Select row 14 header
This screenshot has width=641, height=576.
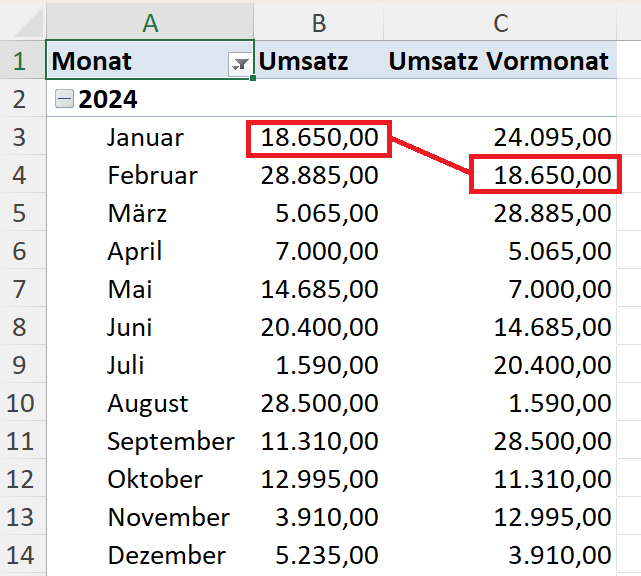[x=20, y=555]
